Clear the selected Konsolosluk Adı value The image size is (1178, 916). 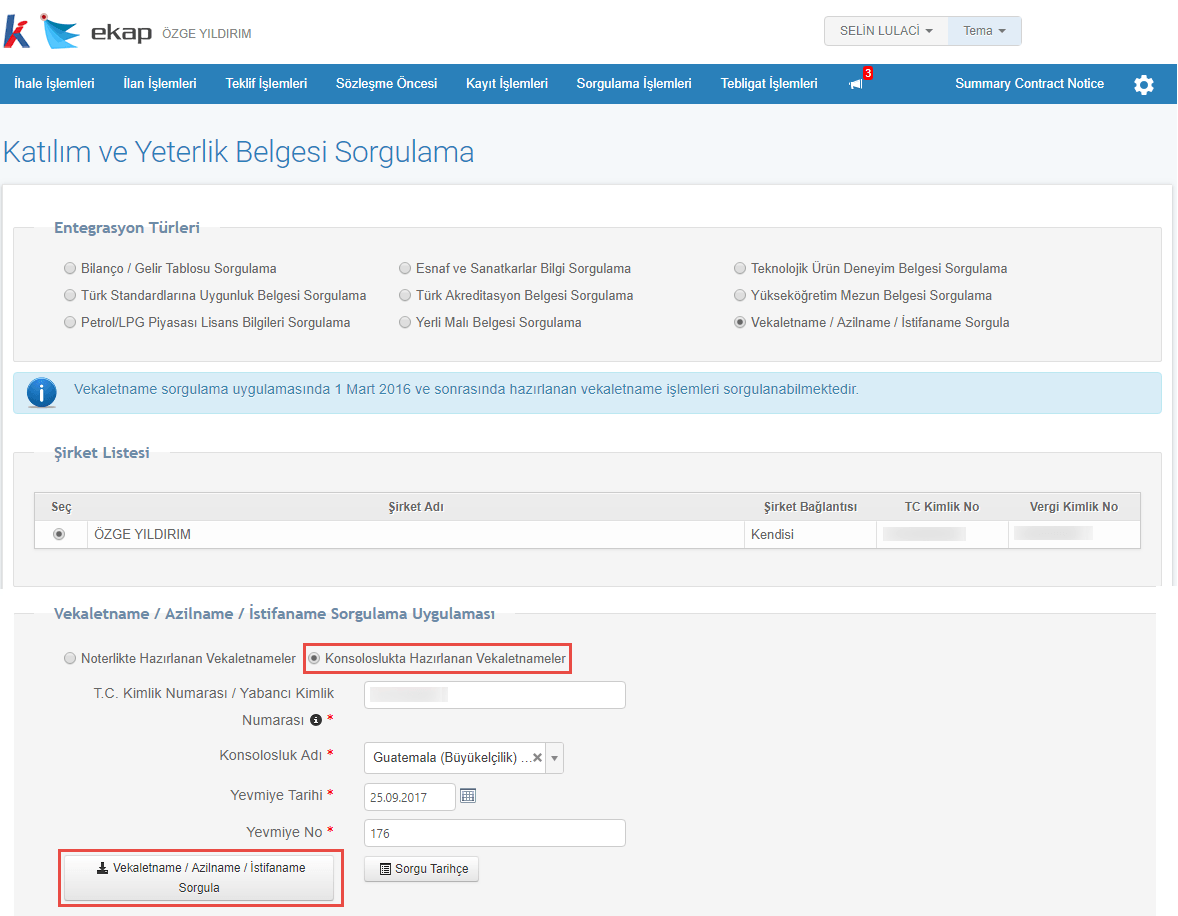(x=537, y=758)
